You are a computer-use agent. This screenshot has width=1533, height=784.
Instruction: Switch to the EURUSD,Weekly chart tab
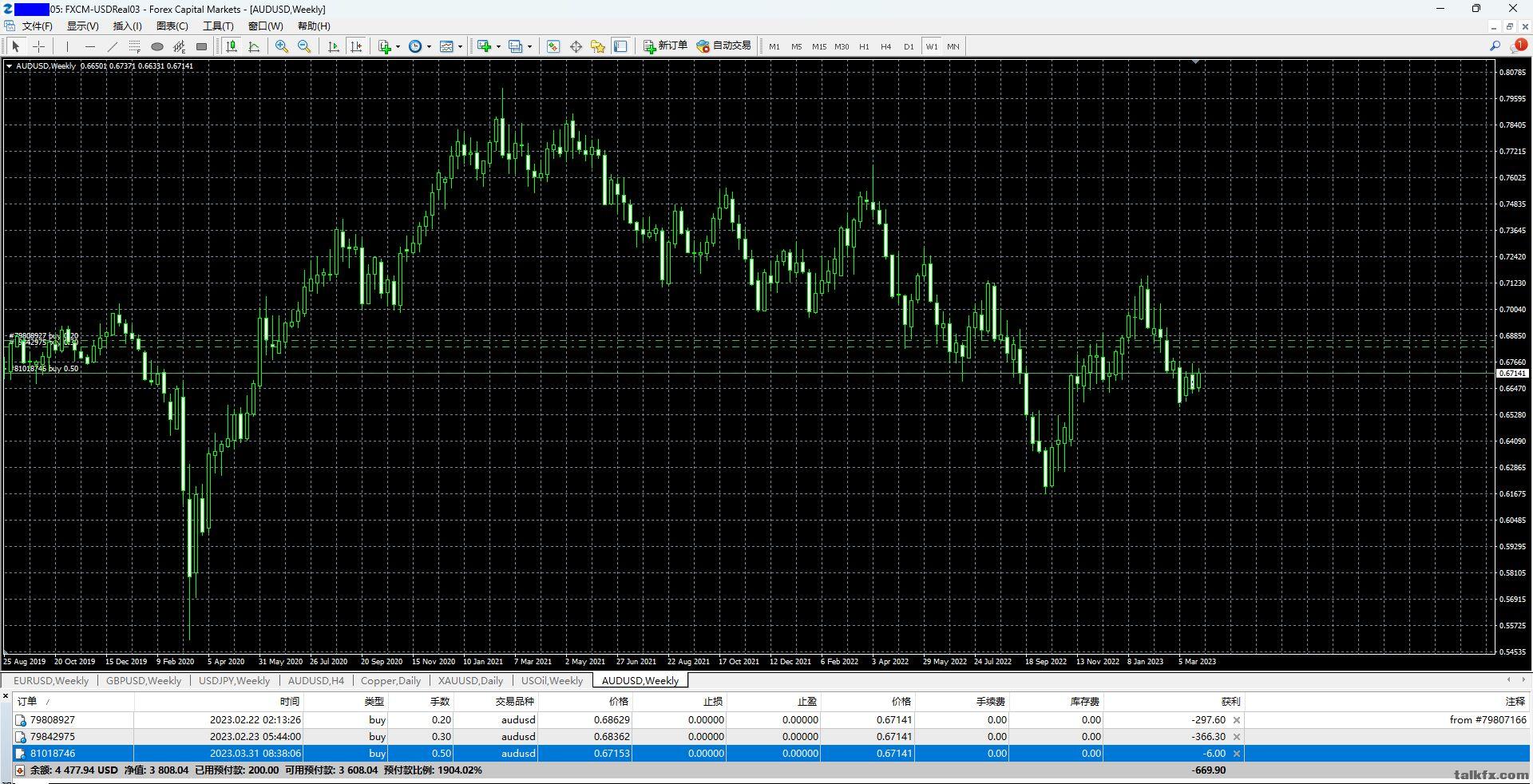[x=51, y=680]
